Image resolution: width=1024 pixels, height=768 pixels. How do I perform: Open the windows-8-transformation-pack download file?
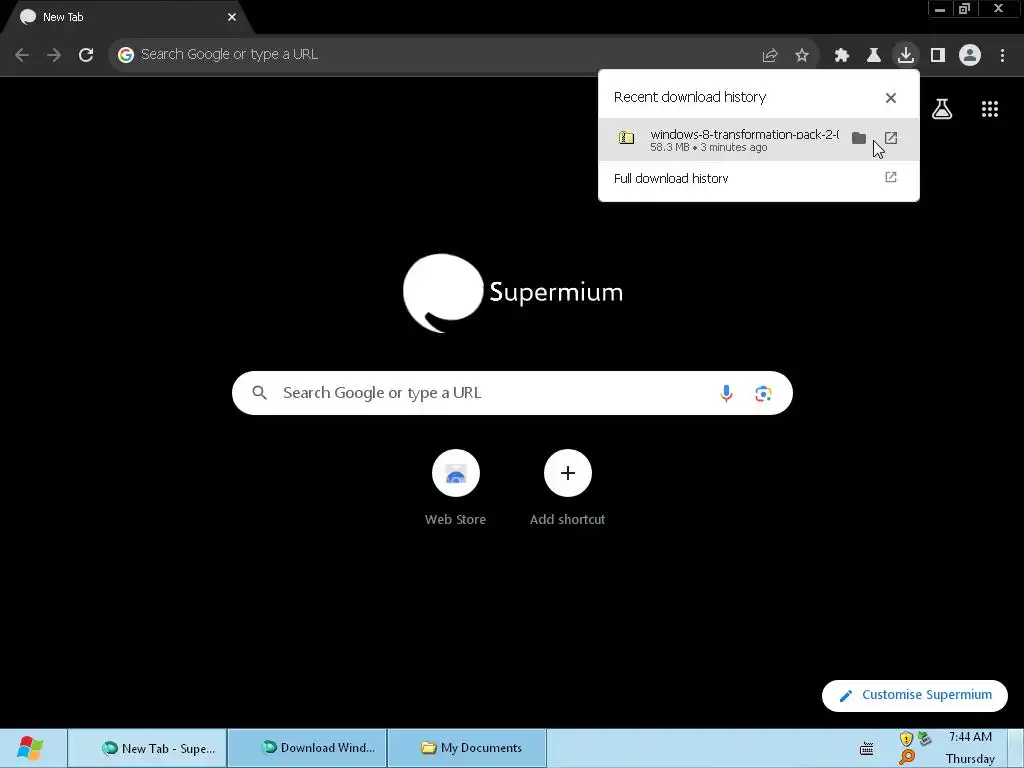(x=891, y=138)
